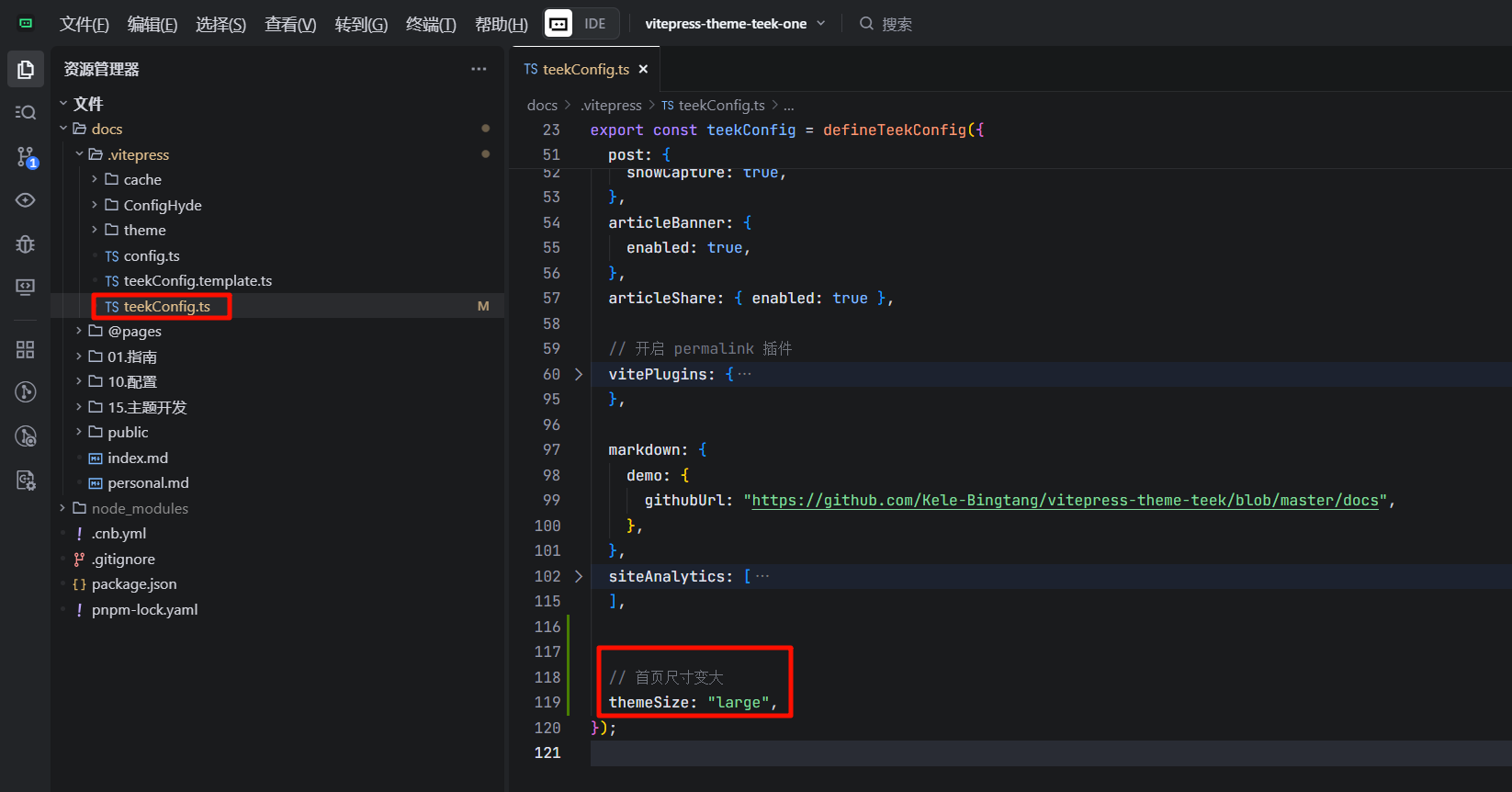The image size is (1512, 792).
Task: Click the bug-shaped debug icon
Action: 26,243
